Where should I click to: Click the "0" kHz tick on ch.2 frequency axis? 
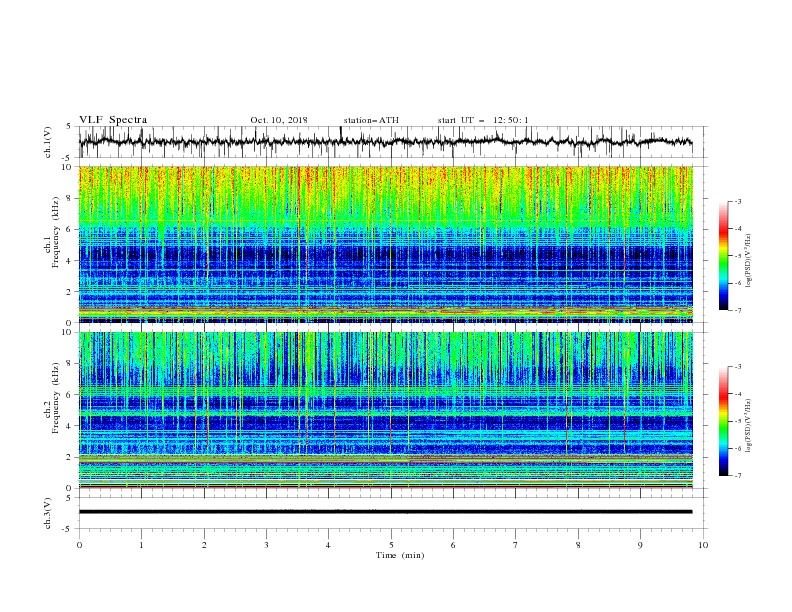pyautogui.click(x=69, y=488)
